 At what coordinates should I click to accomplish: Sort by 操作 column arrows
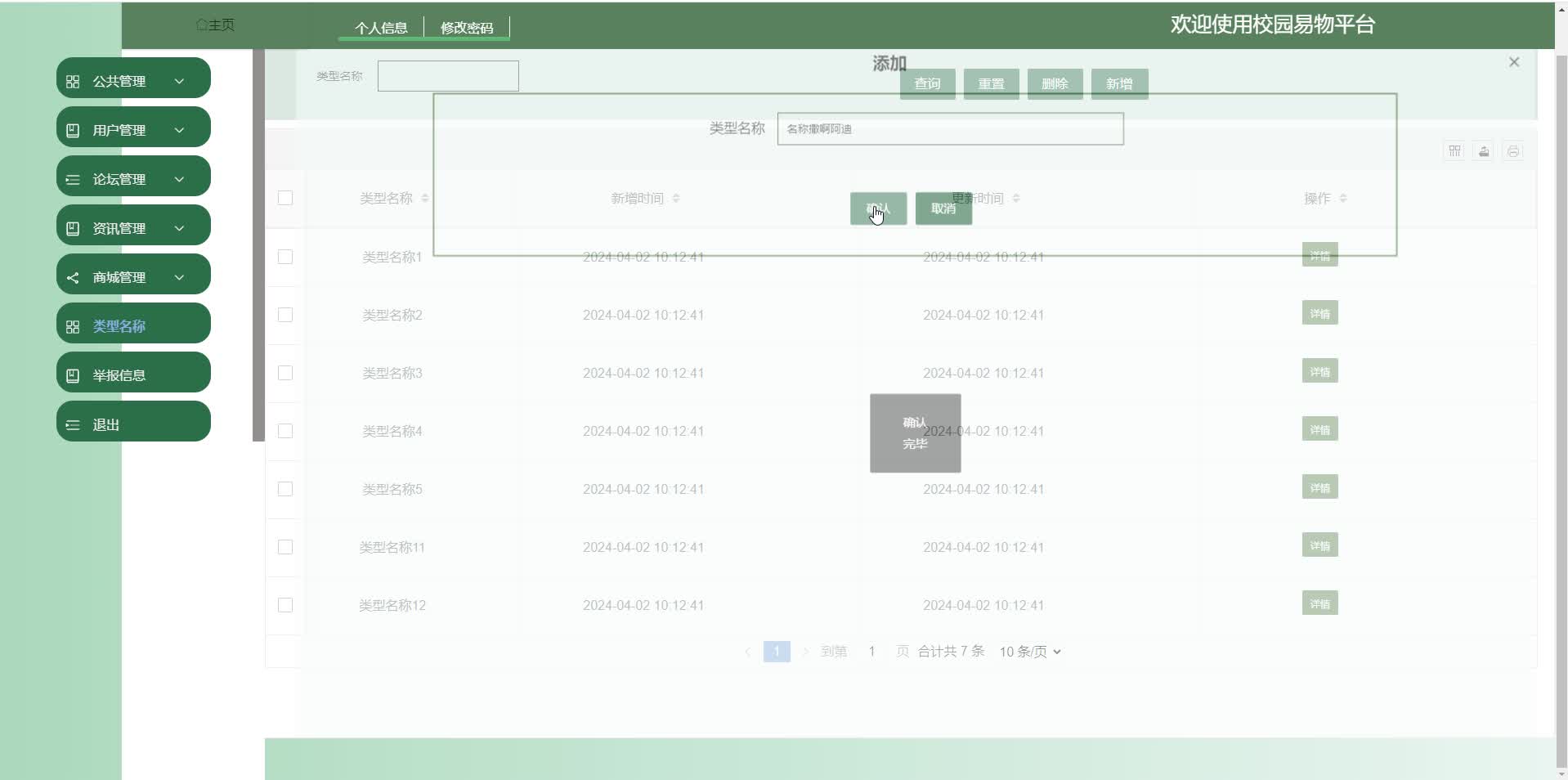[x=1343, y=199]
